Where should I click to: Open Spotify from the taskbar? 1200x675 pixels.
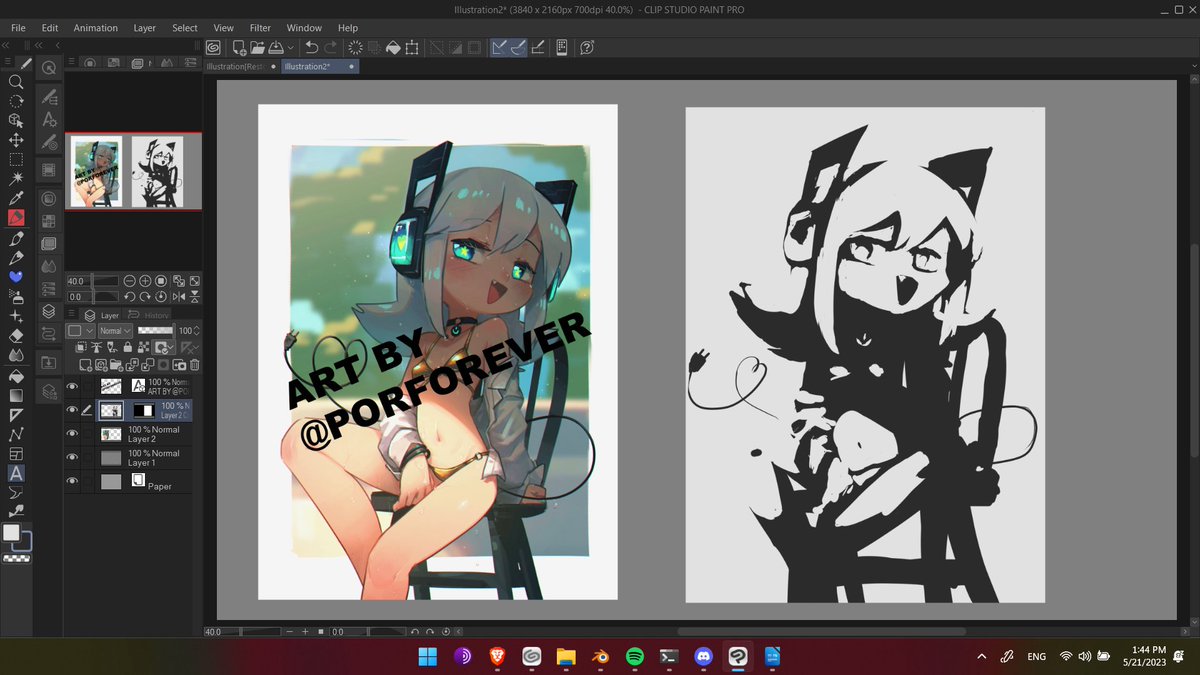634,657
